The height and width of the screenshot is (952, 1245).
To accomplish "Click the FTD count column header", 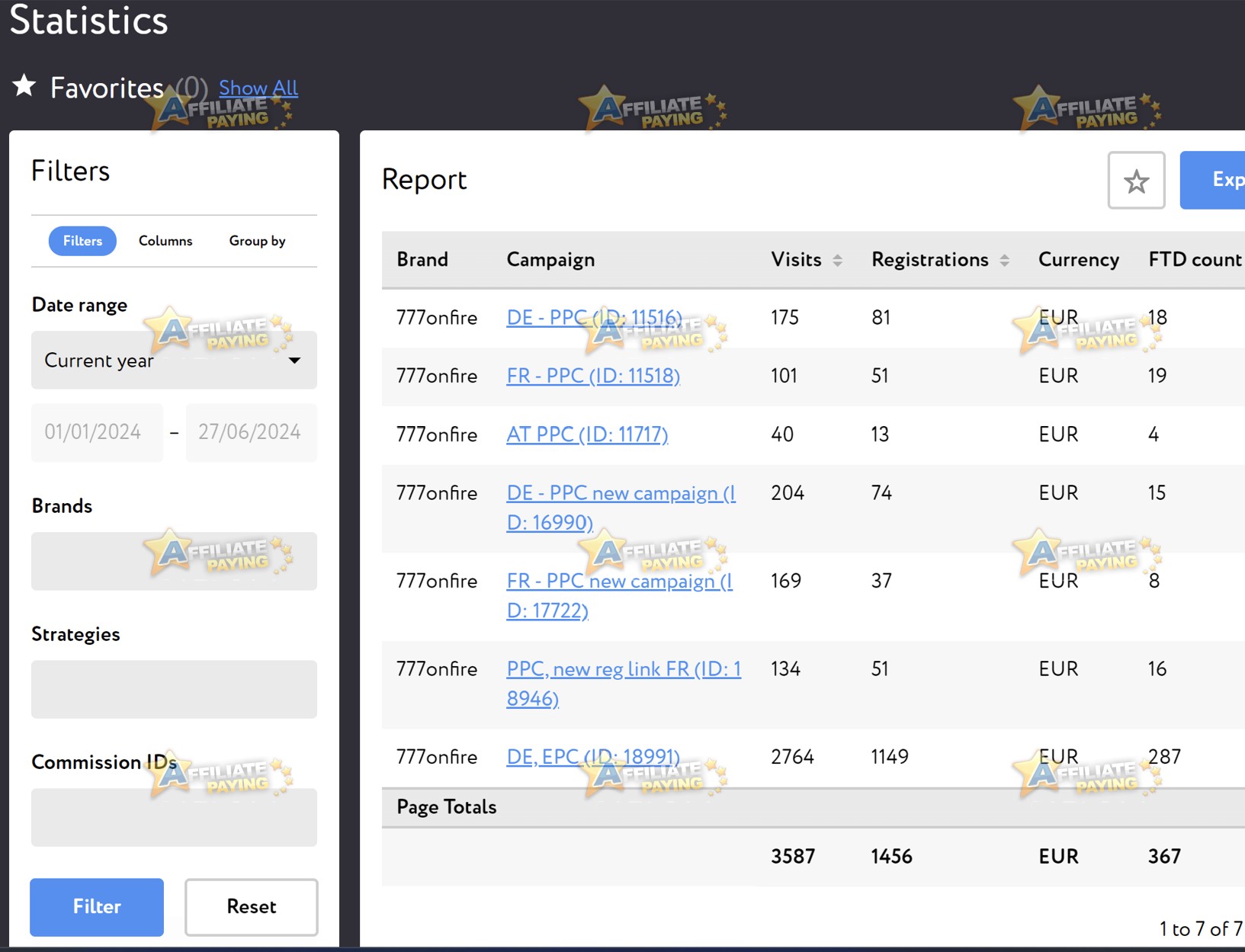I will [x=1195, y=260].
